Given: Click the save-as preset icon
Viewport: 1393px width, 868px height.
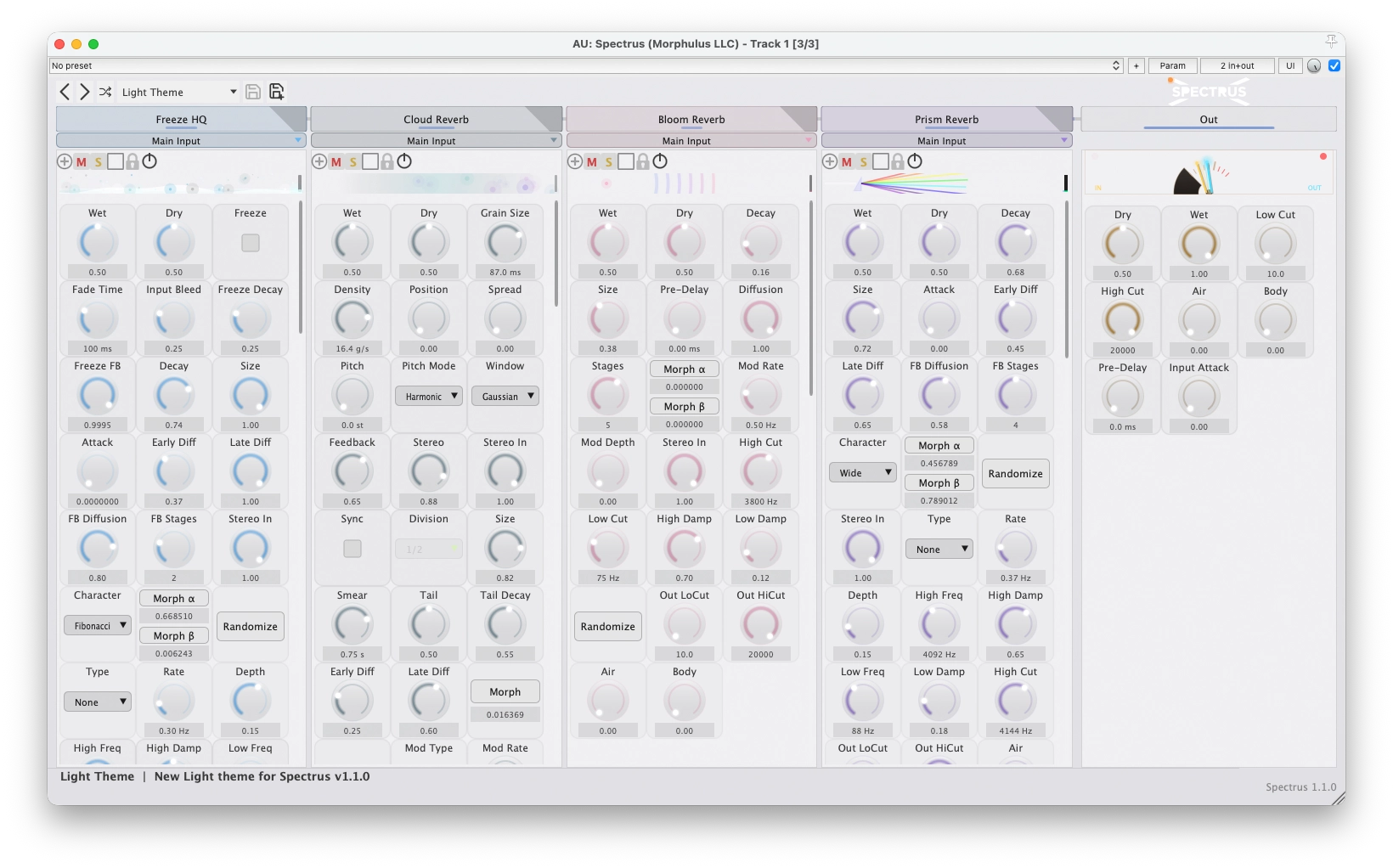Looking at the screenshot, I should [276, 92].
